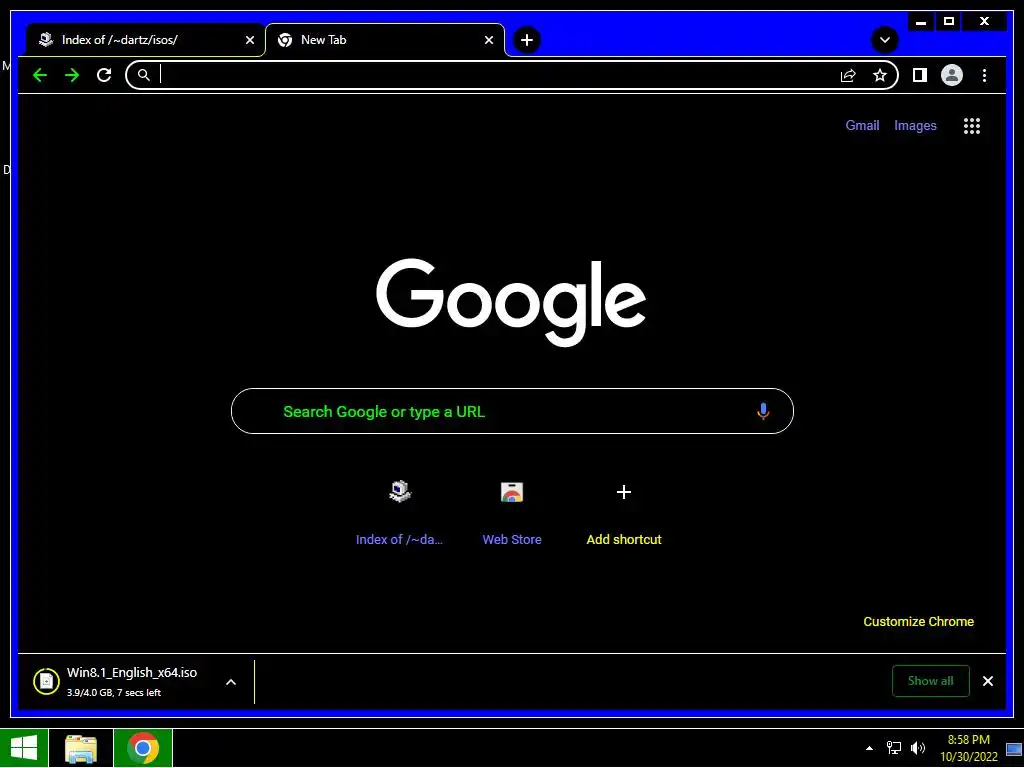This screenshot has width=1024, height=768.
Task: Expand options for the Win8.1_English_x64.iso download
Action: (x=231, y=682)
